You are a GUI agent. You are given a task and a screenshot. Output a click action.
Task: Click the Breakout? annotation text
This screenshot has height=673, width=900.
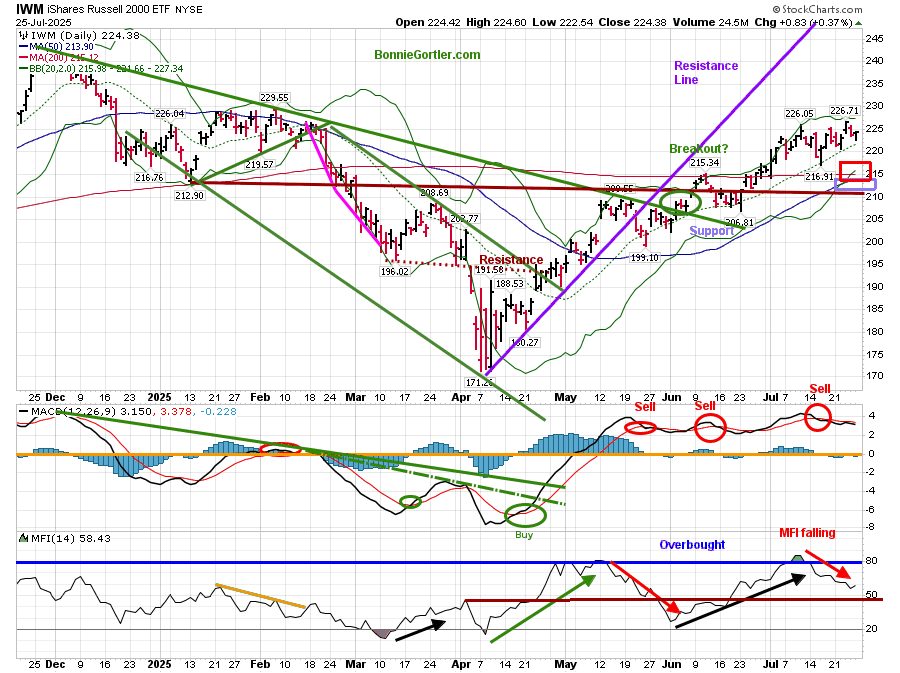point(701,148)
